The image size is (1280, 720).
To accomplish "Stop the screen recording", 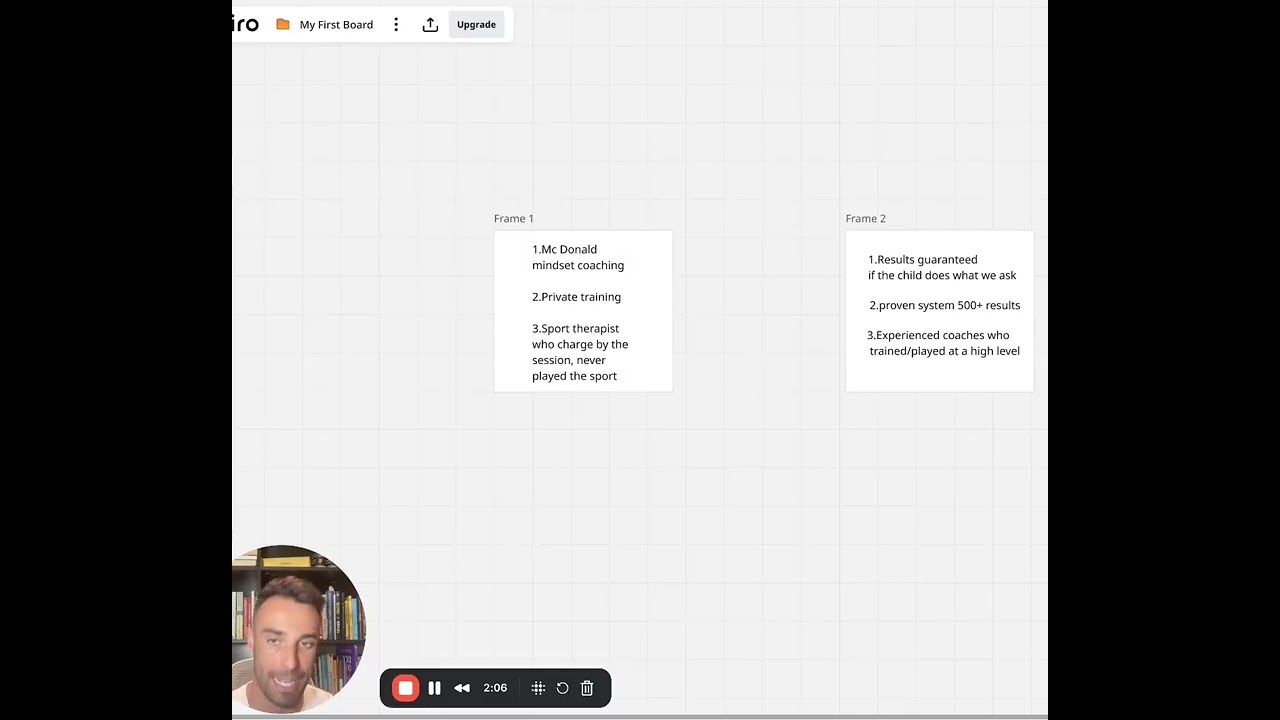I will coord(405,688).
